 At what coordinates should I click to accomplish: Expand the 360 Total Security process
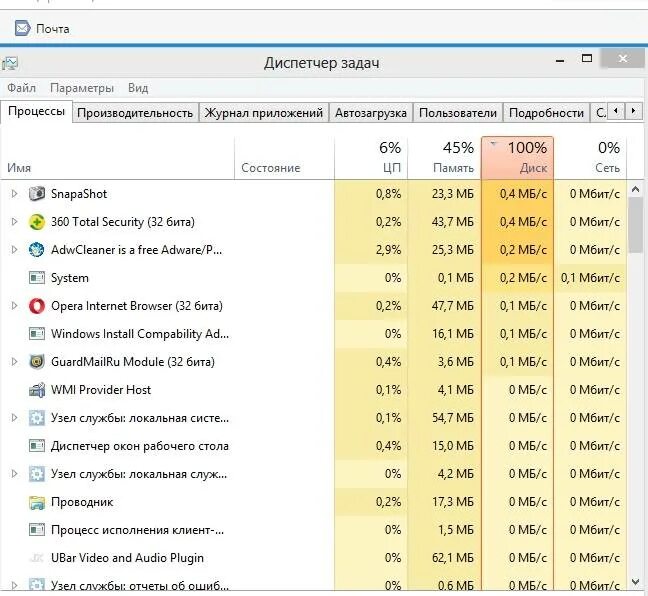(x=14, y=222)
